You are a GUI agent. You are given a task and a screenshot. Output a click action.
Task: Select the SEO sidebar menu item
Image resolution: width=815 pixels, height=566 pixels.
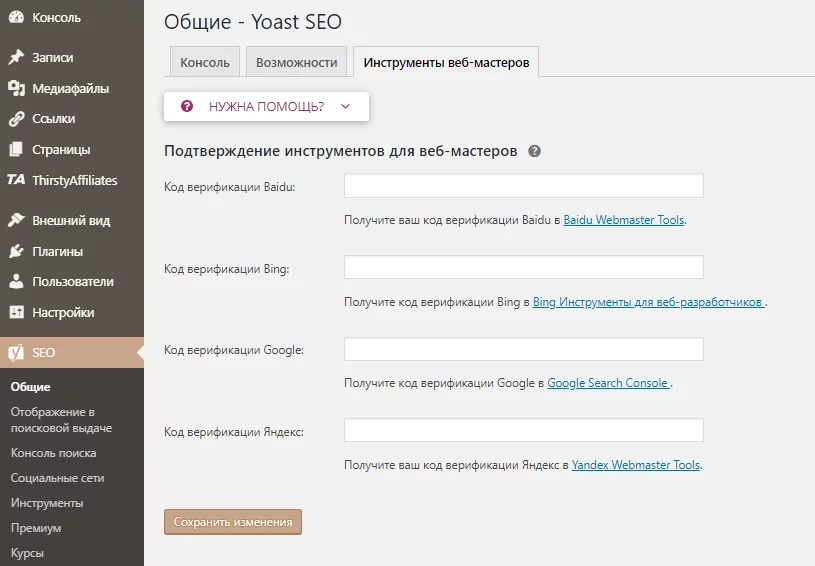(x=72, y=352)
